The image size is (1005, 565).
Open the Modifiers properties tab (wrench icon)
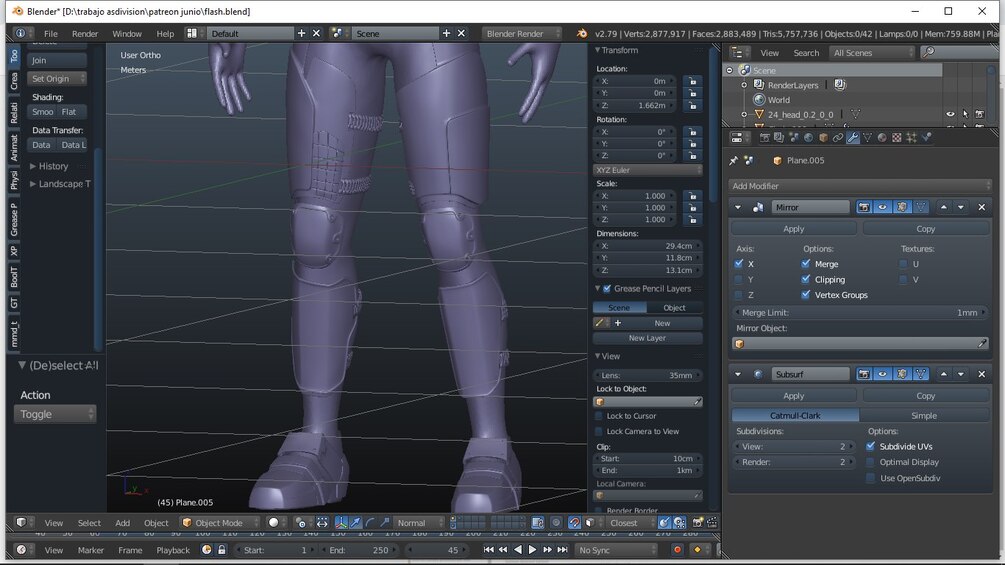coord(852,138)
